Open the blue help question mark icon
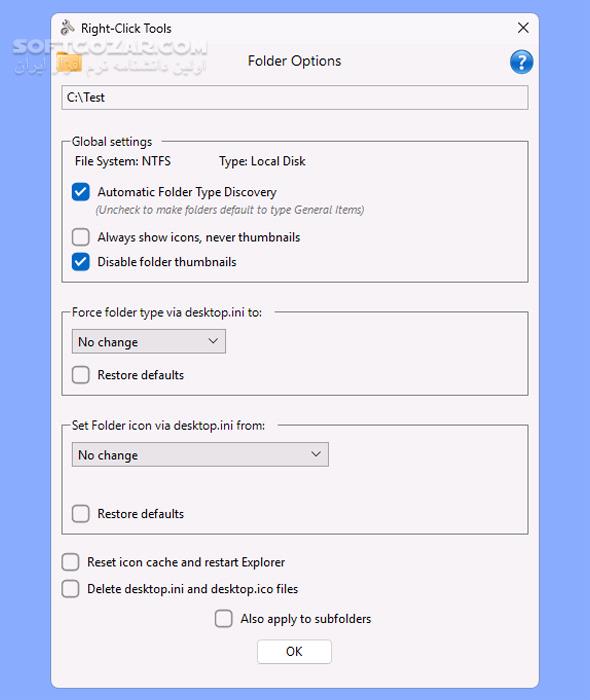Image resolution: width=590 pixels, height=700 pixels. point(521,62)
